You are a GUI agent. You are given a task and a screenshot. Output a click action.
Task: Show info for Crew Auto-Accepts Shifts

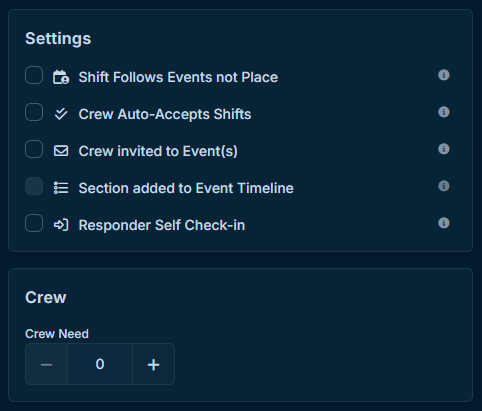[x=444, y=112]
